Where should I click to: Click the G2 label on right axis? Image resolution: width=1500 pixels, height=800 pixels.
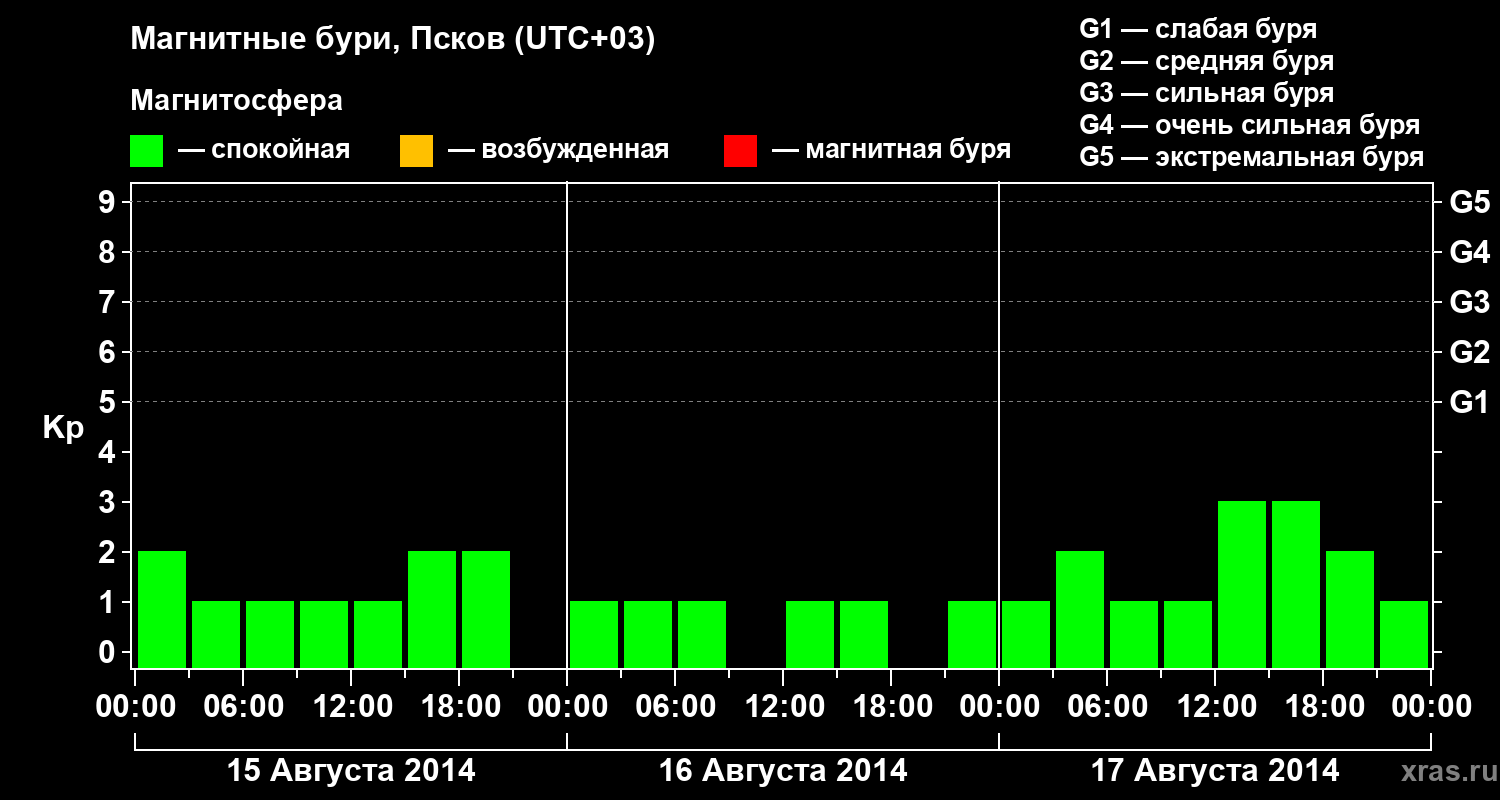click(x=1470, y=352)
